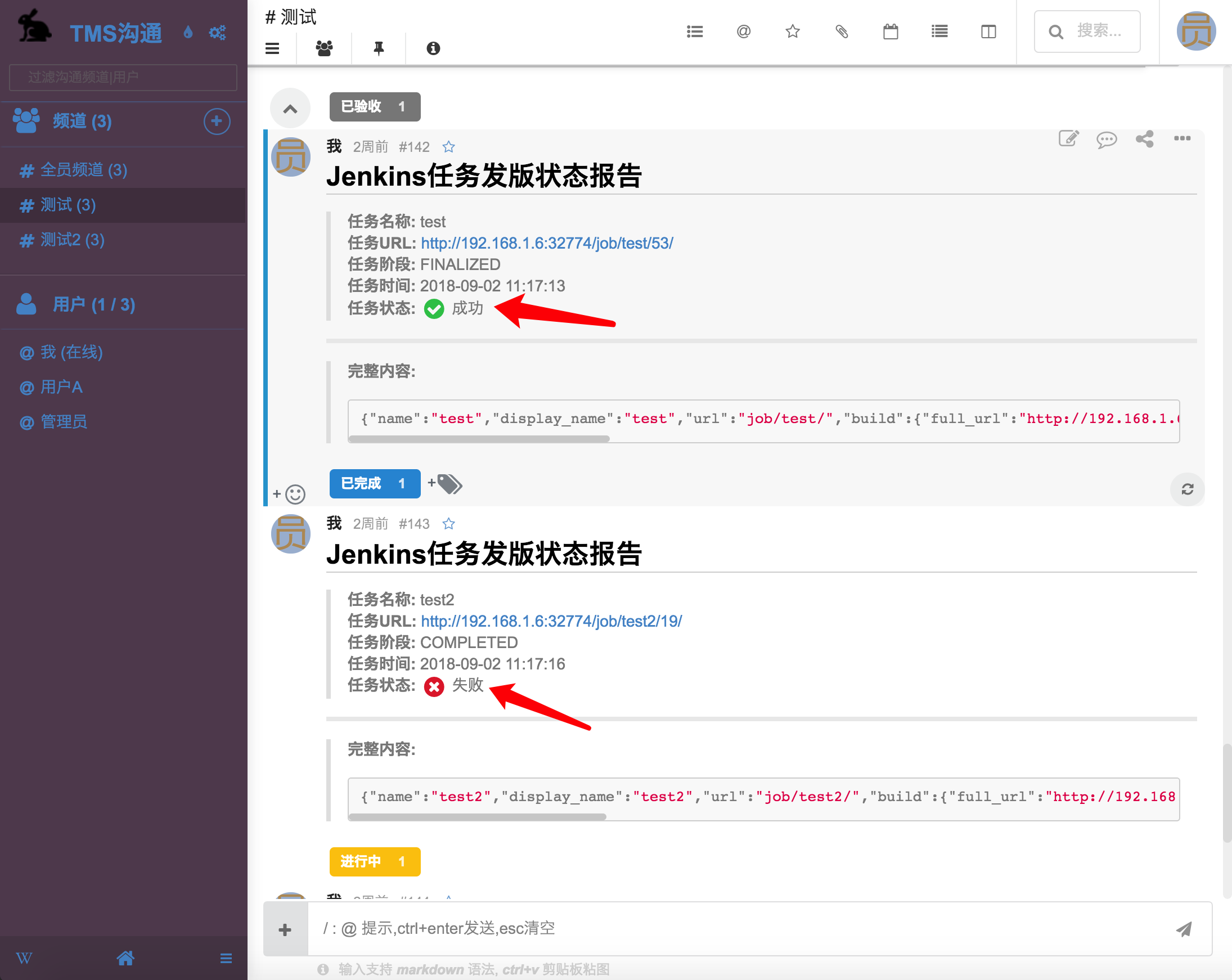Open attachments paperclip icon
This screenshot has width=1232, height=980.
[842, 32]
